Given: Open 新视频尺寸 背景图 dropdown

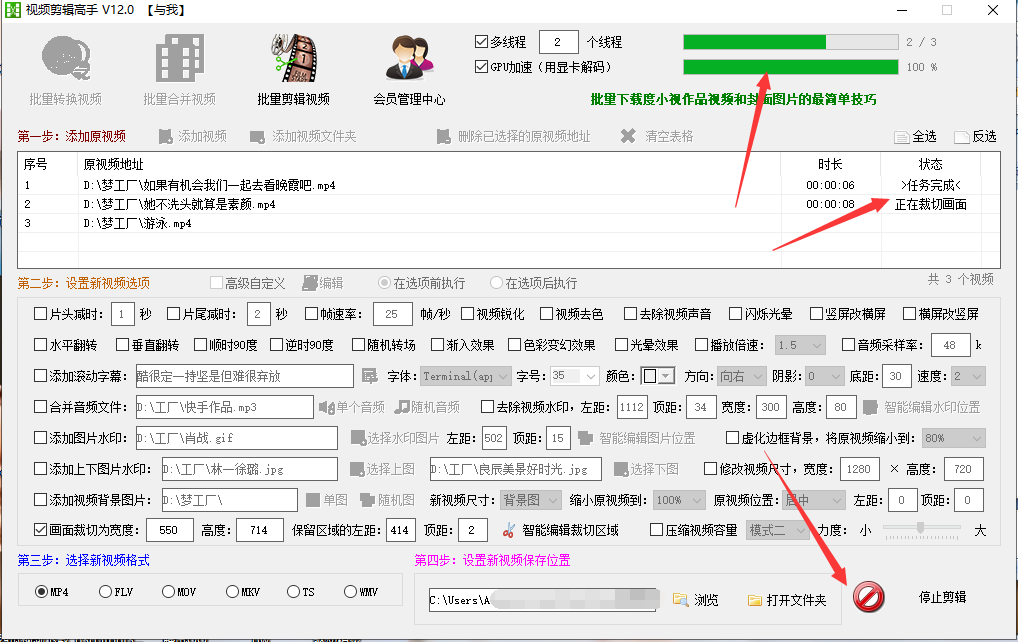Looking at the screenshot, I should pos(530,500).
